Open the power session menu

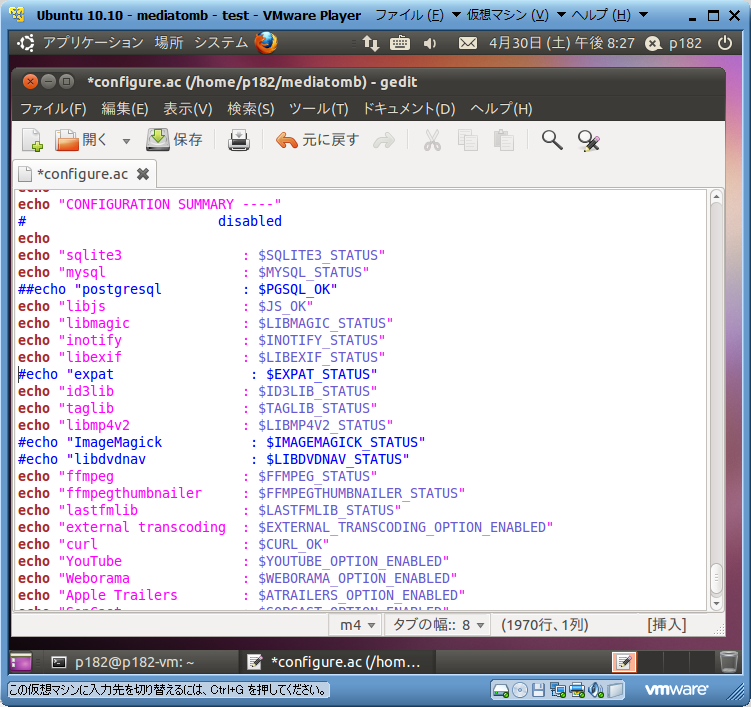point(725,43)
